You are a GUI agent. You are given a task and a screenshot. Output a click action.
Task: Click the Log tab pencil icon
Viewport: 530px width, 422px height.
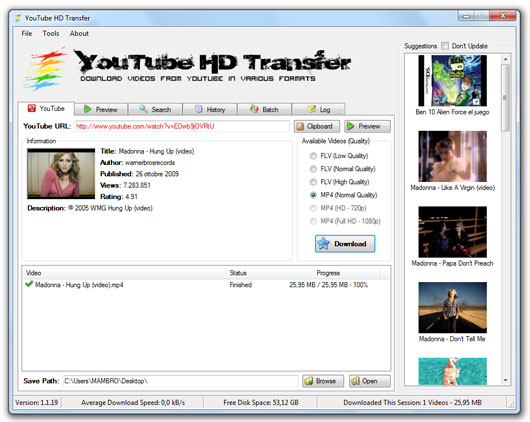[x=312, y=109]
